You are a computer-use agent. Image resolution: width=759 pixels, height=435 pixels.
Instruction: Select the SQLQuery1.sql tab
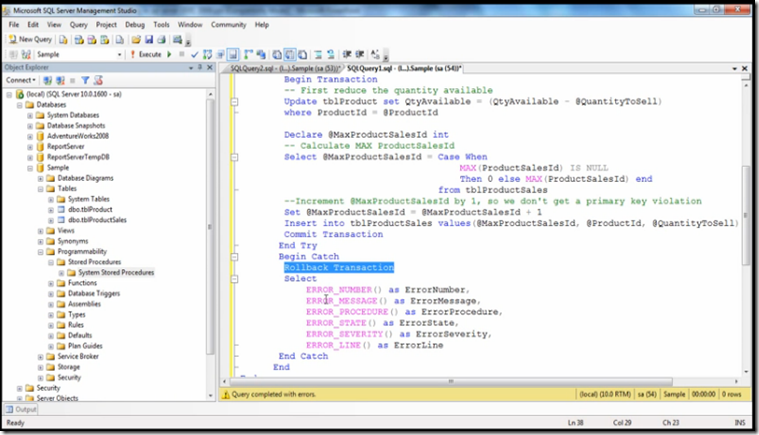pos(404,69)
